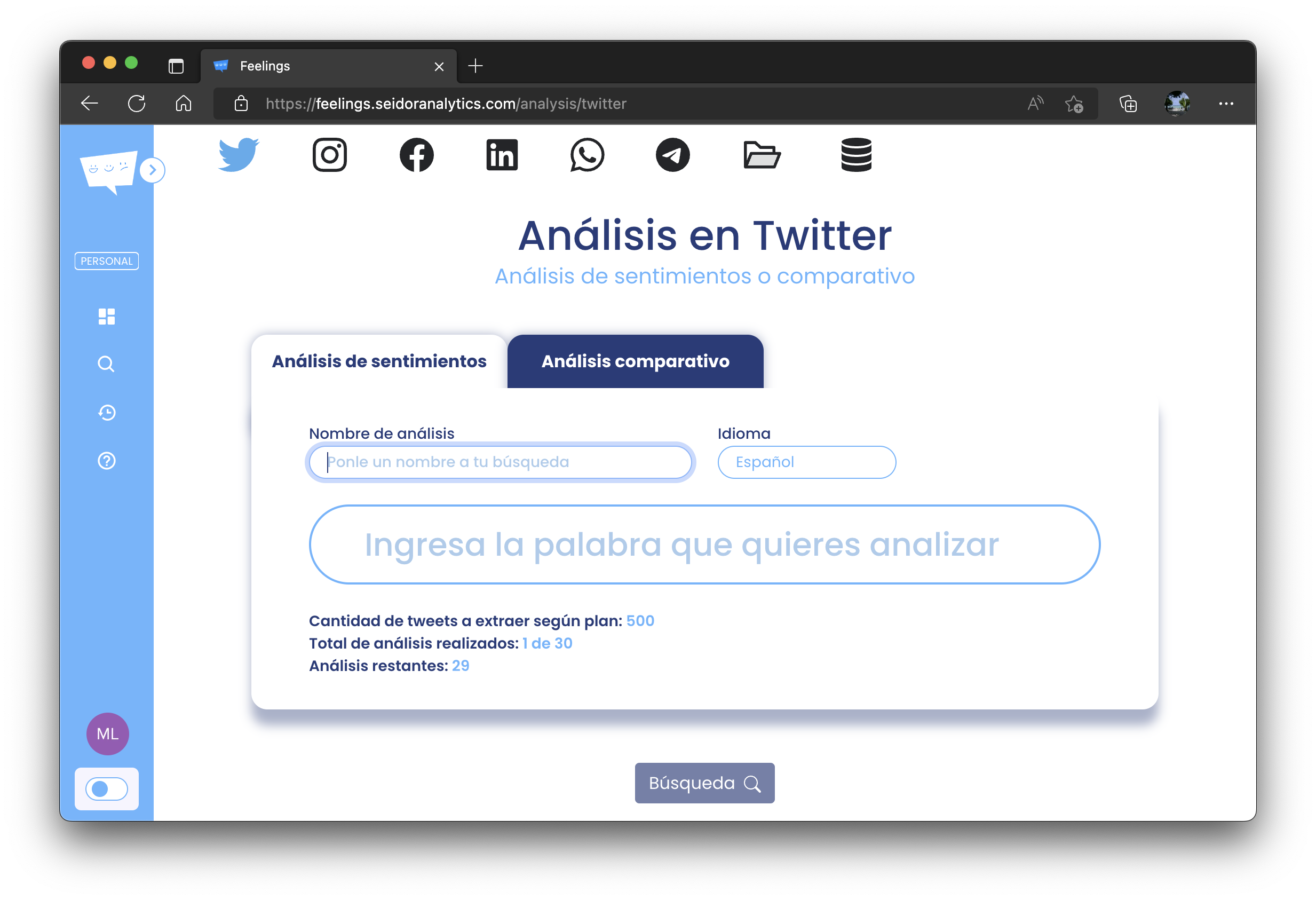Select the Análisis de sentimientos tab
Screen dimensions: 1316x900
coord(379,361)
